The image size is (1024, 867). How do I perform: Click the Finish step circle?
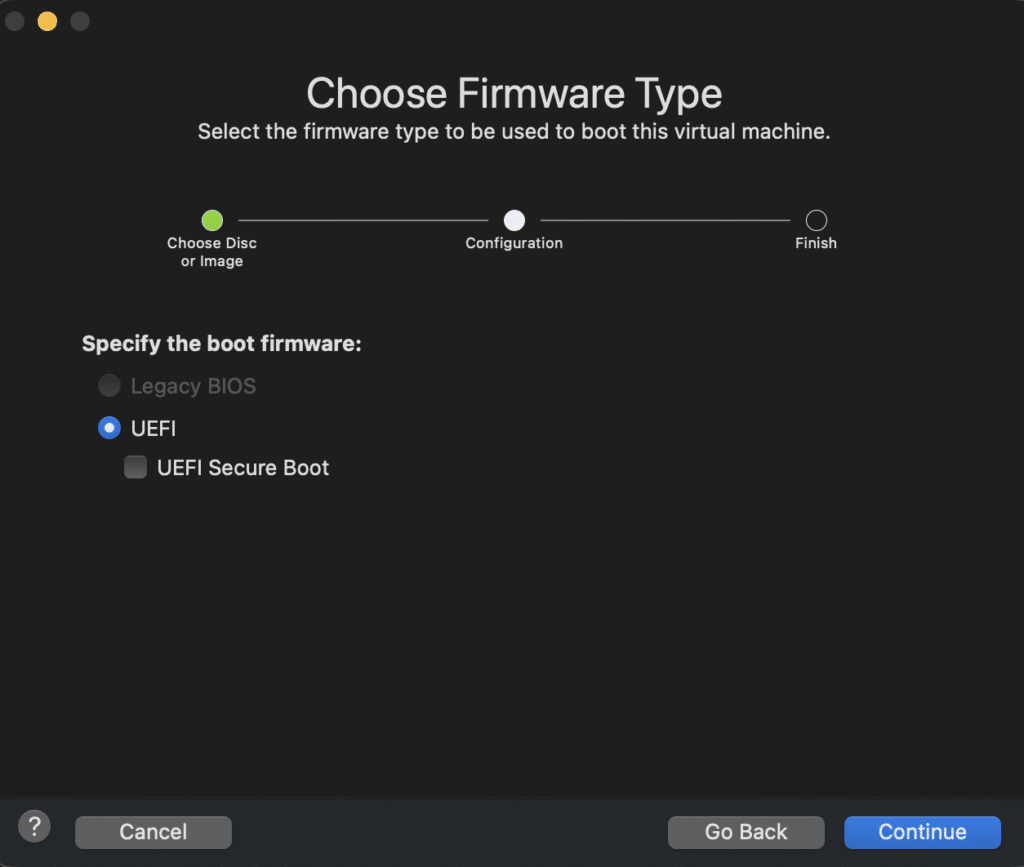(x=815, y=220)
